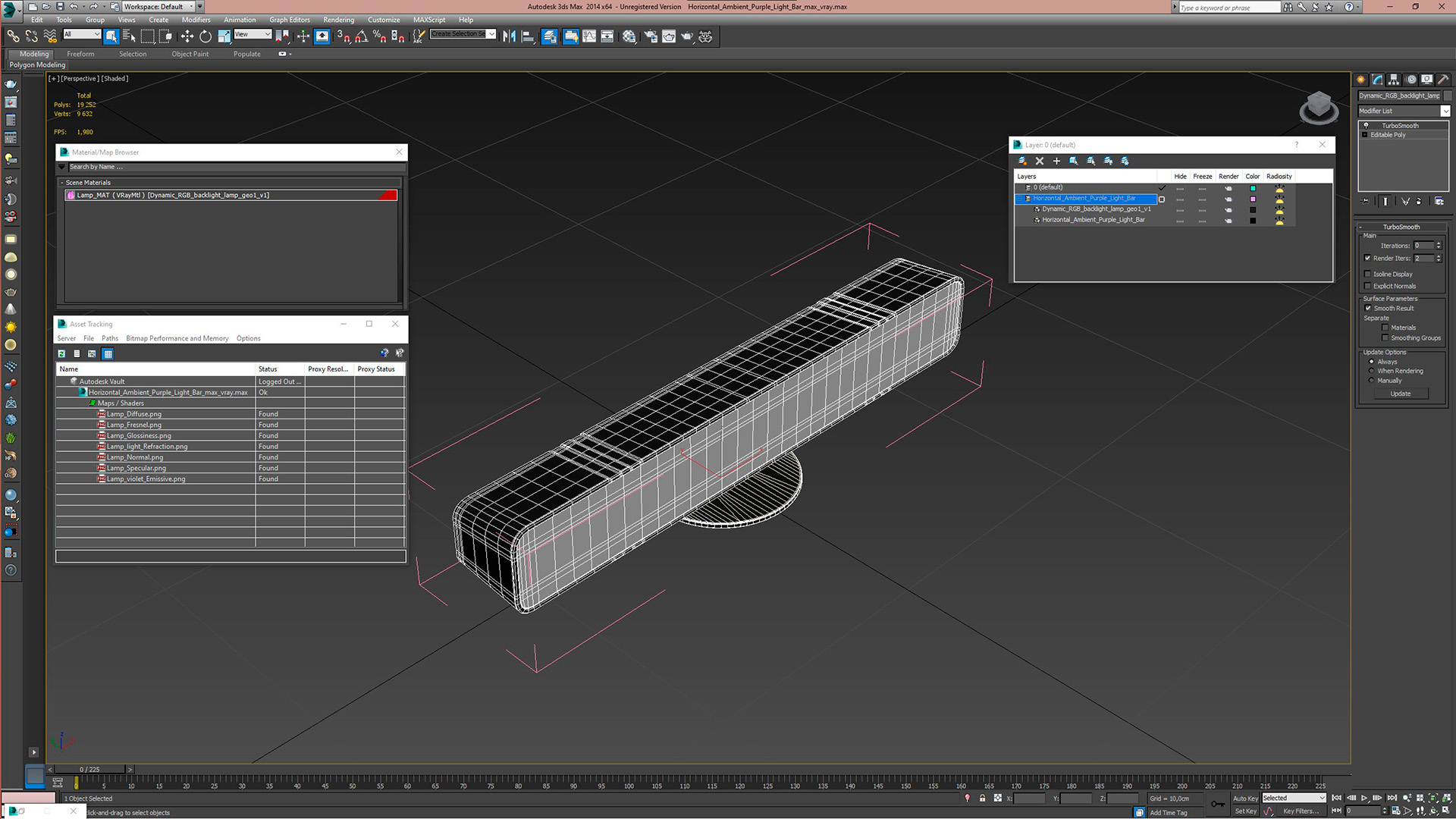This screenshot has width=1456, height=819.
Task: Click color swatch of 0 (default) layer
Action: point(1253,188)
